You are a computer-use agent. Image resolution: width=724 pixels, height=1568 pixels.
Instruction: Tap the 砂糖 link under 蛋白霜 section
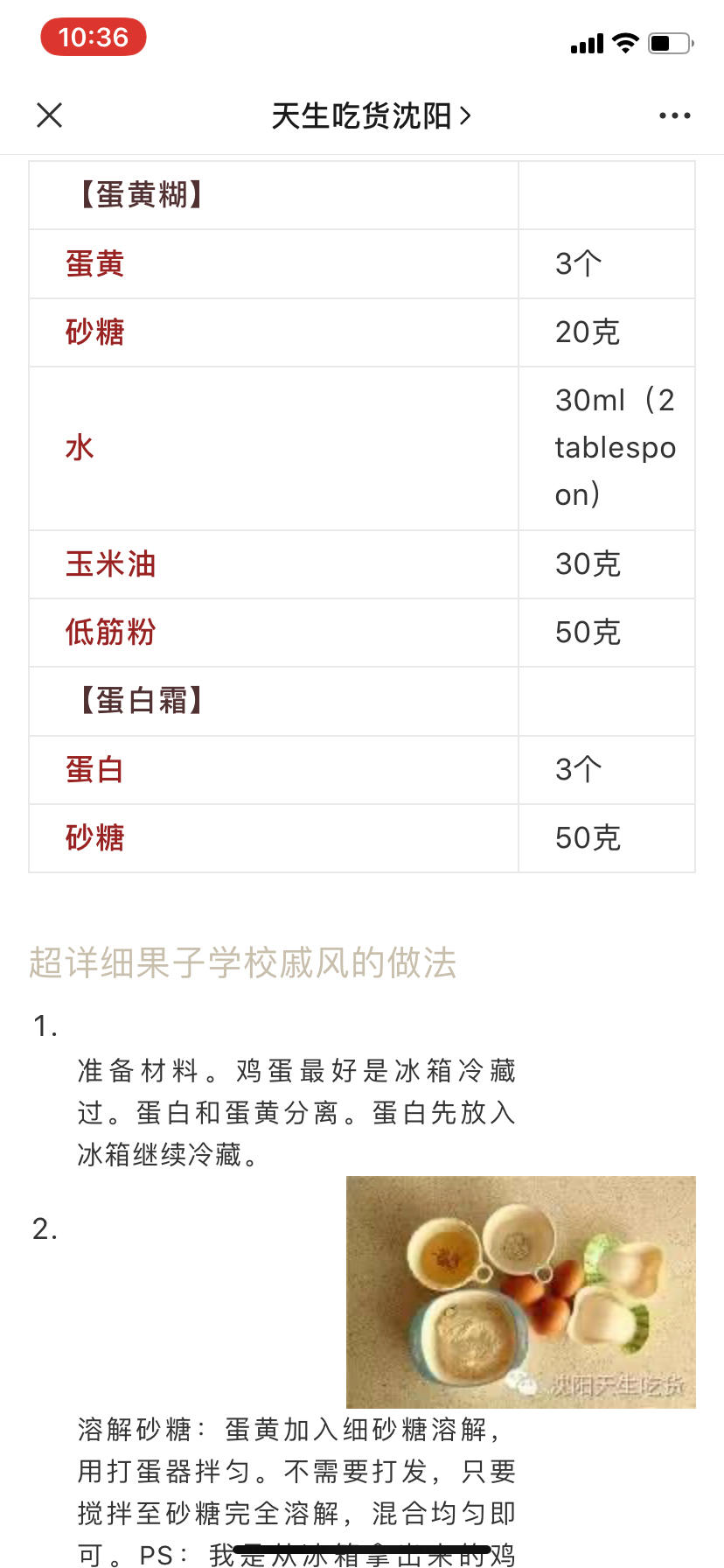(x=95, y=838)
